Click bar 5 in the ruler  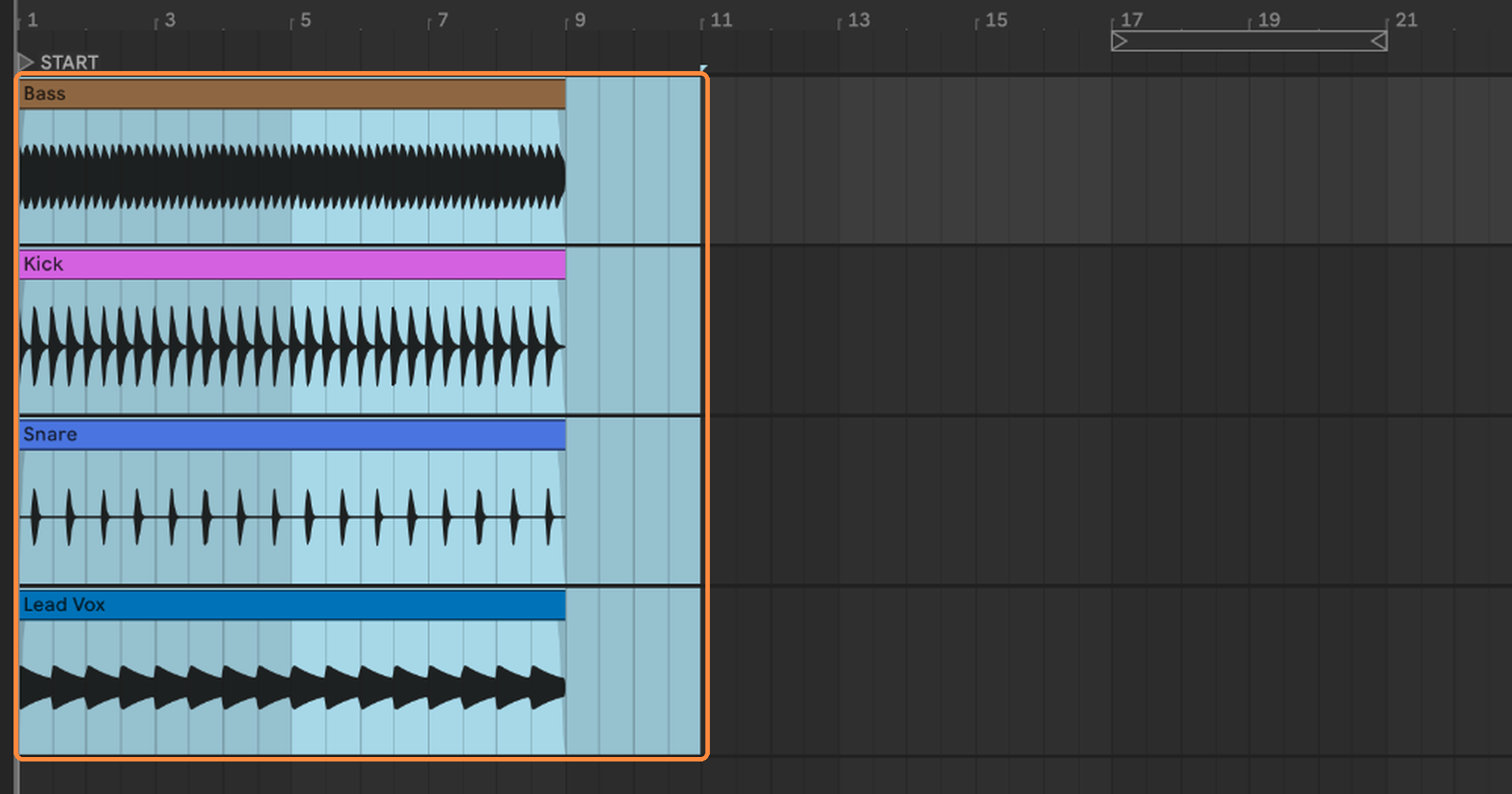[x=305, y=20]
